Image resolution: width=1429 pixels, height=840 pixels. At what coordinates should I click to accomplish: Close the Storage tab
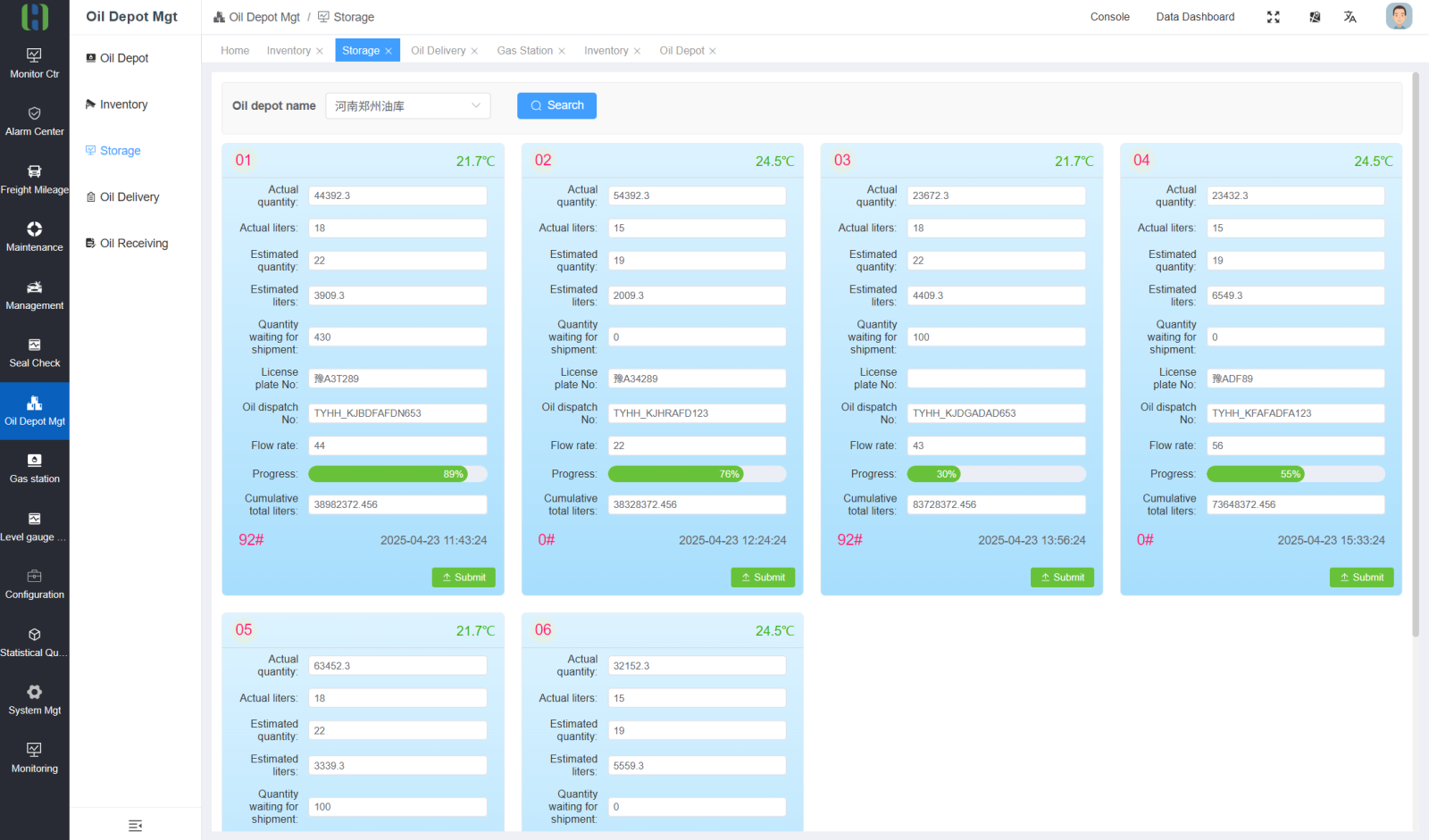[389, 51]
